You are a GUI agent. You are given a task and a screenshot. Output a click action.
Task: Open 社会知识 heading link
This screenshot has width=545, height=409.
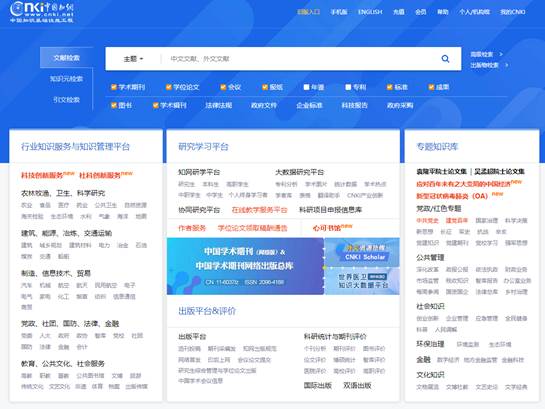pos(430,306)
